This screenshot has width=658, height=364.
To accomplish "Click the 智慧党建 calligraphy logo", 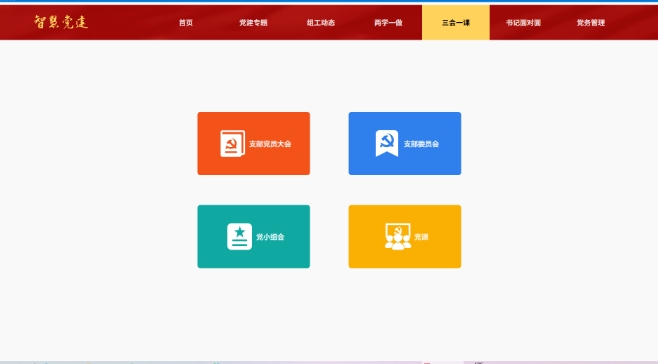I will point(61,22).
